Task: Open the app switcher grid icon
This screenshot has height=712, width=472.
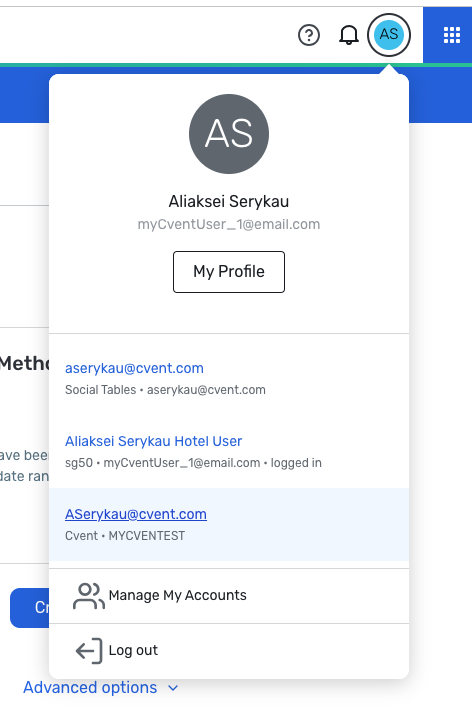Action: (x=452, y=35)
